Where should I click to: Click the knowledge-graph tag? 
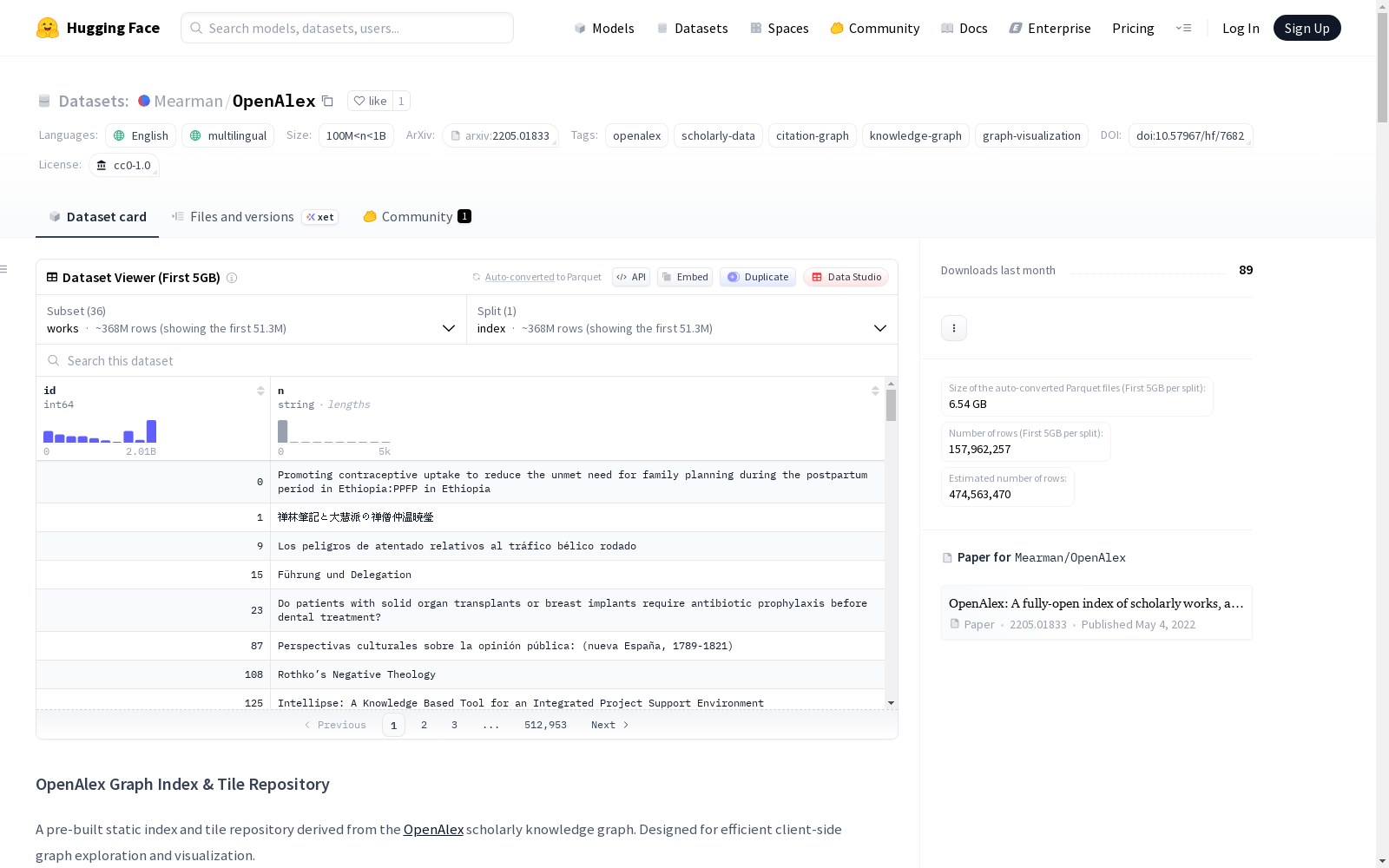click(916, 135)
